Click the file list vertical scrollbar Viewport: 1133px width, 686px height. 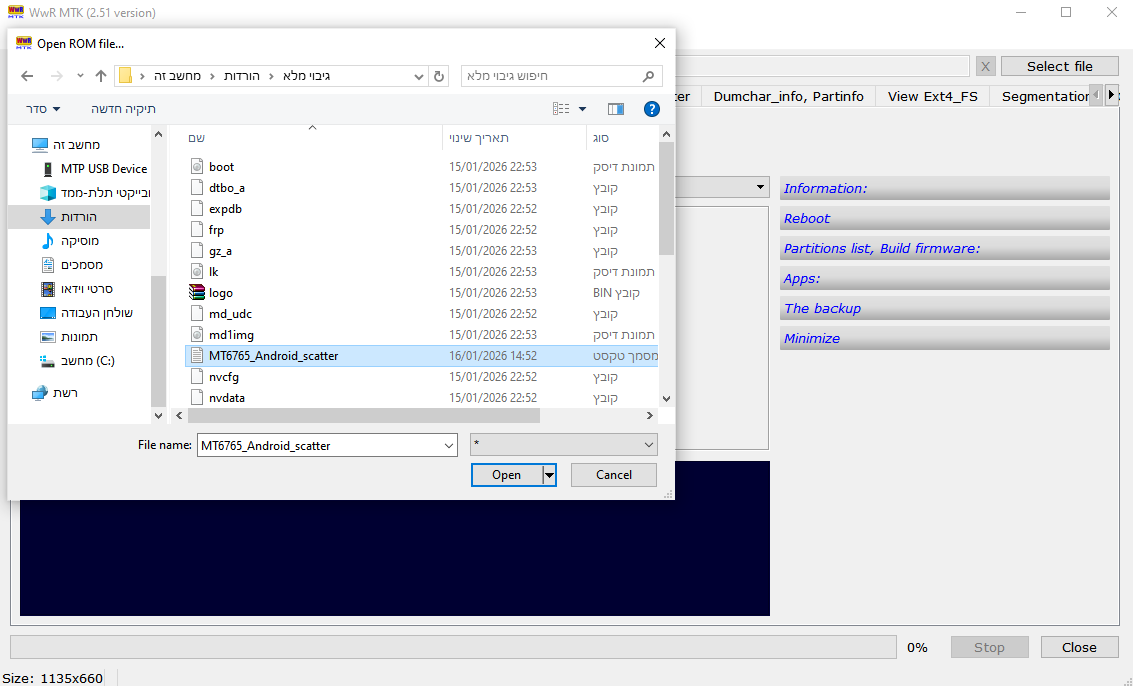pos(666,200)
